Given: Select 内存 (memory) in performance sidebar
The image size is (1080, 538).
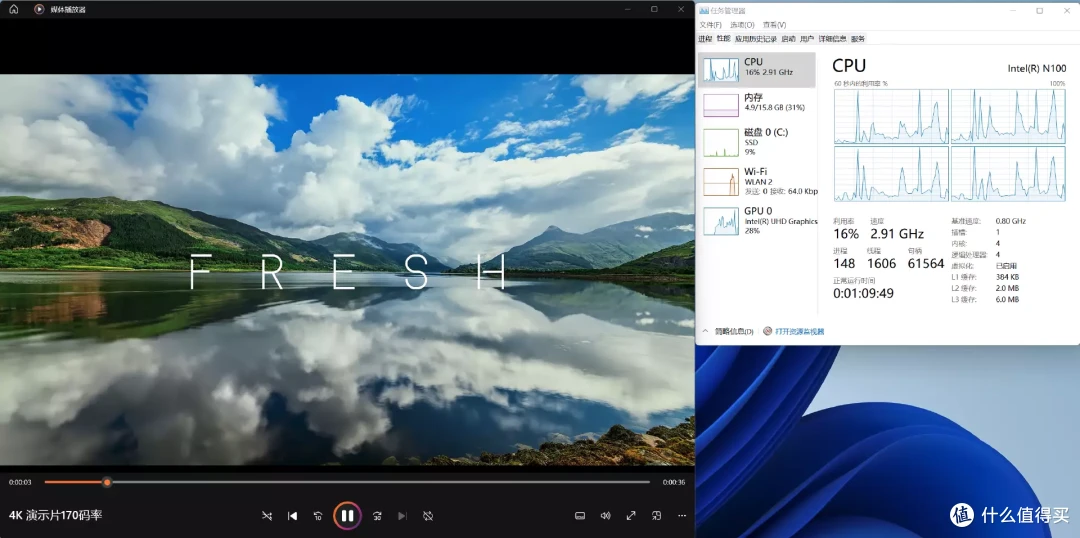Looking at the screenshot, I should 756,105.
